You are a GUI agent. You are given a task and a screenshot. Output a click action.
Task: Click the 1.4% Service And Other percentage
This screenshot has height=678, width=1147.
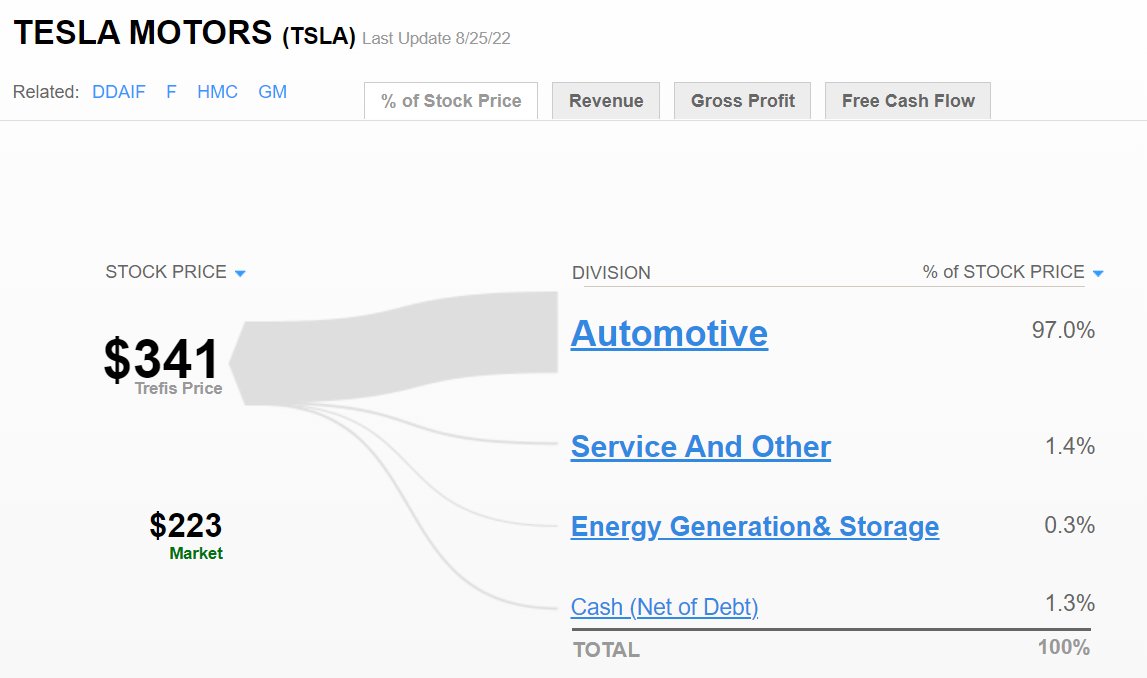[1069, 446]
